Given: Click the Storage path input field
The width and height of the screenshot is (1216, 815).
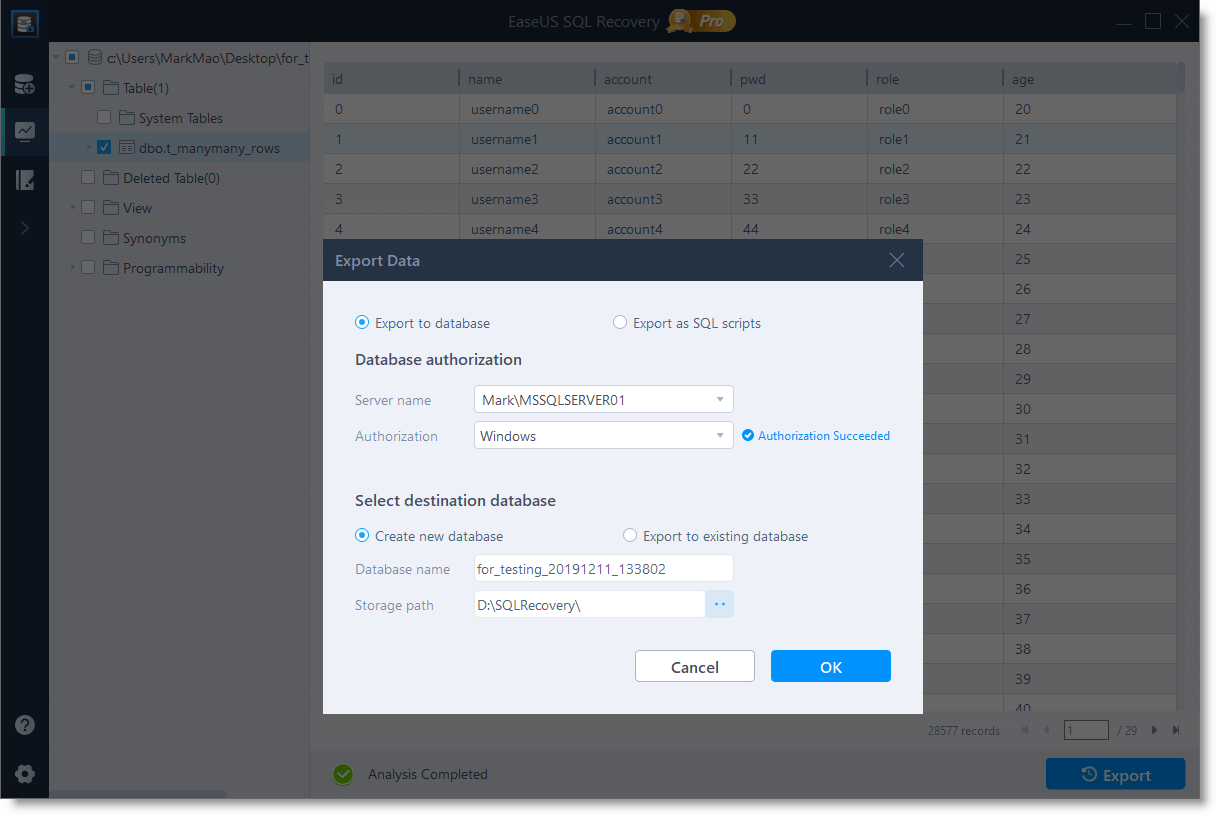Looking at the screenshot, I should pyautogui.click(x=590, y=604).
